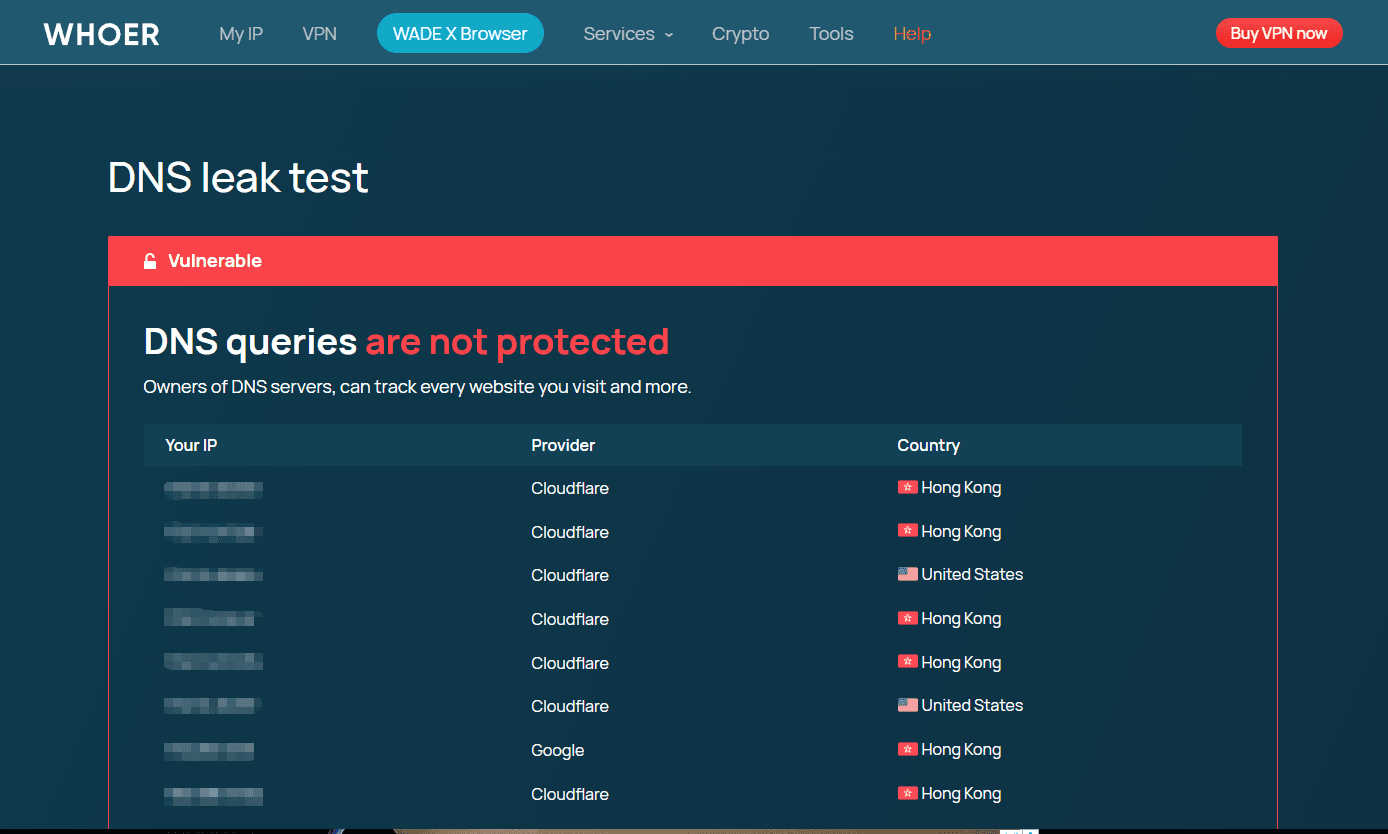The width and height of the screenshot is (1388, 834).
Task: Select Tools in the navigation bar
Action: point(831,34)
